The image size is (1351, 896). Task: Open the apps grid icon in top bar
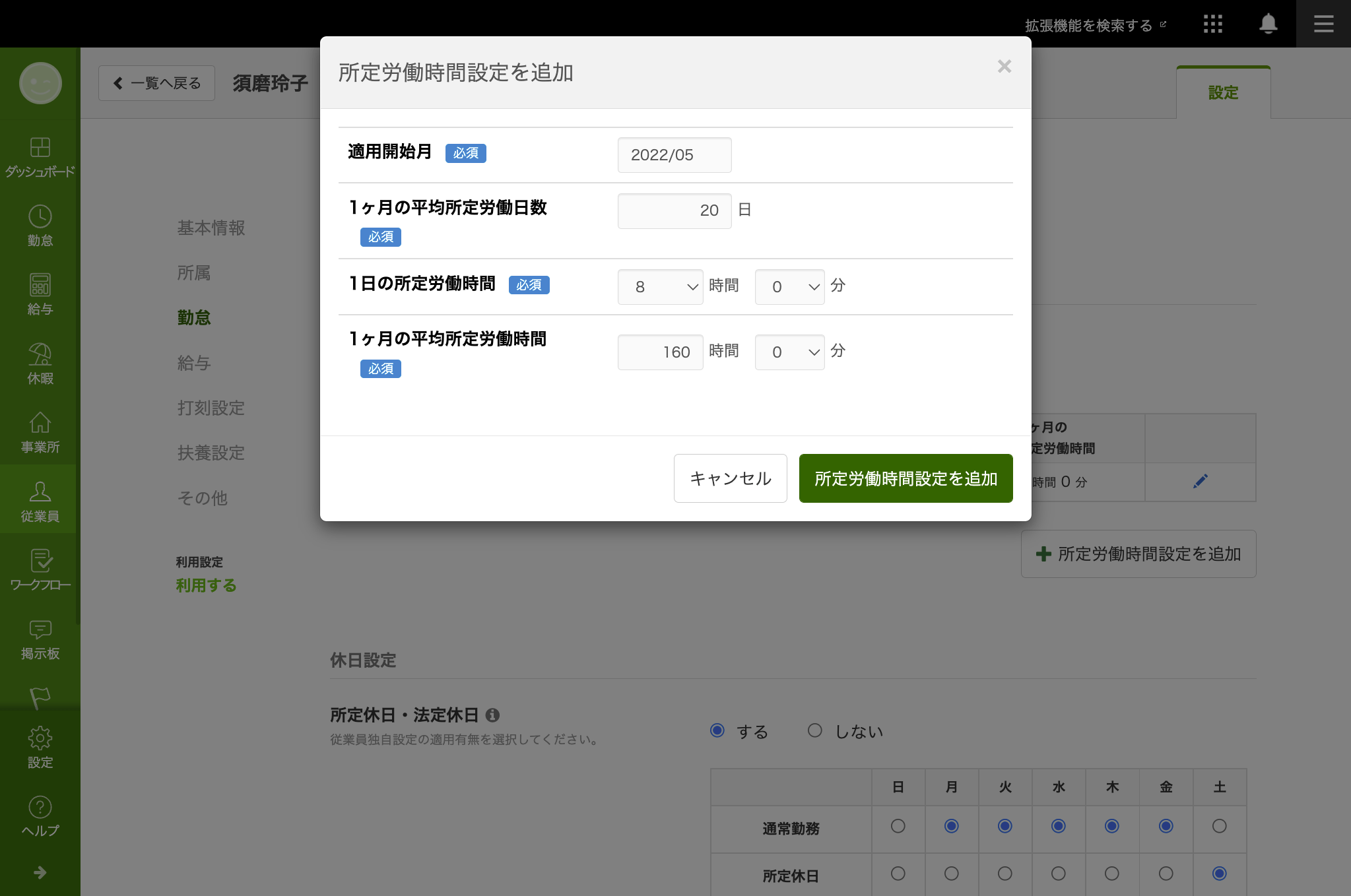click(x=1212, y=24)
